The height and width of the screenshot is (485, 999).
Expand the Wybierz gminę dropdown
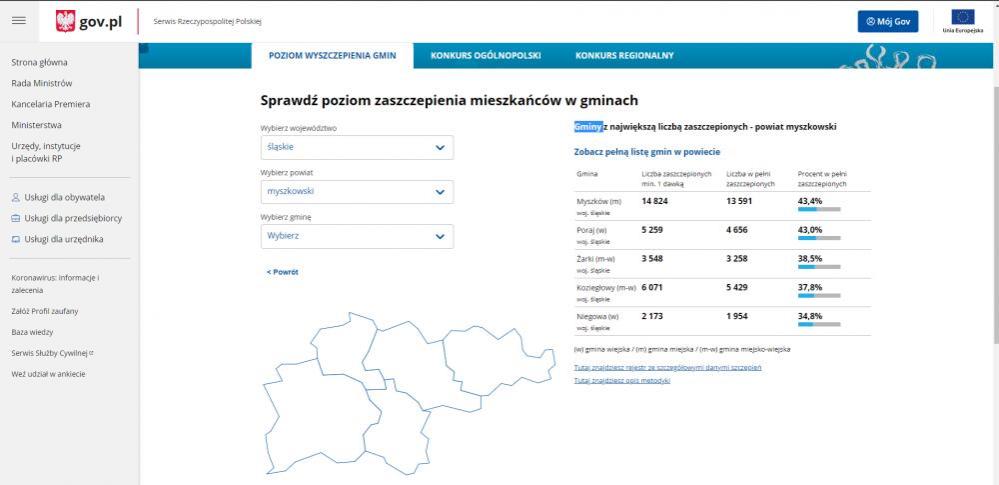tap(357, 236)
